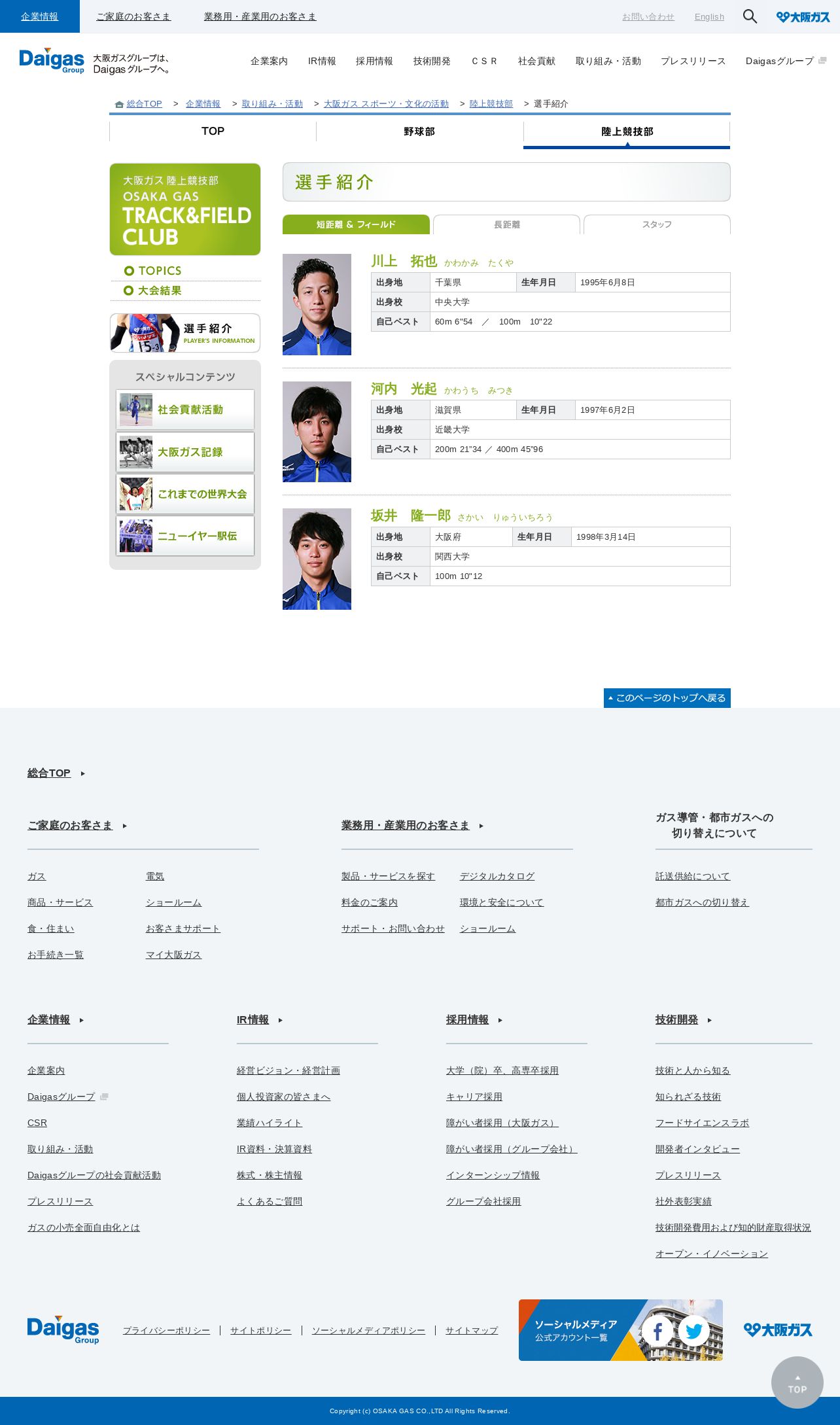Open the 野球部 tab
This screenshot has width=840, height=1425.
click(x=419, y=132)
